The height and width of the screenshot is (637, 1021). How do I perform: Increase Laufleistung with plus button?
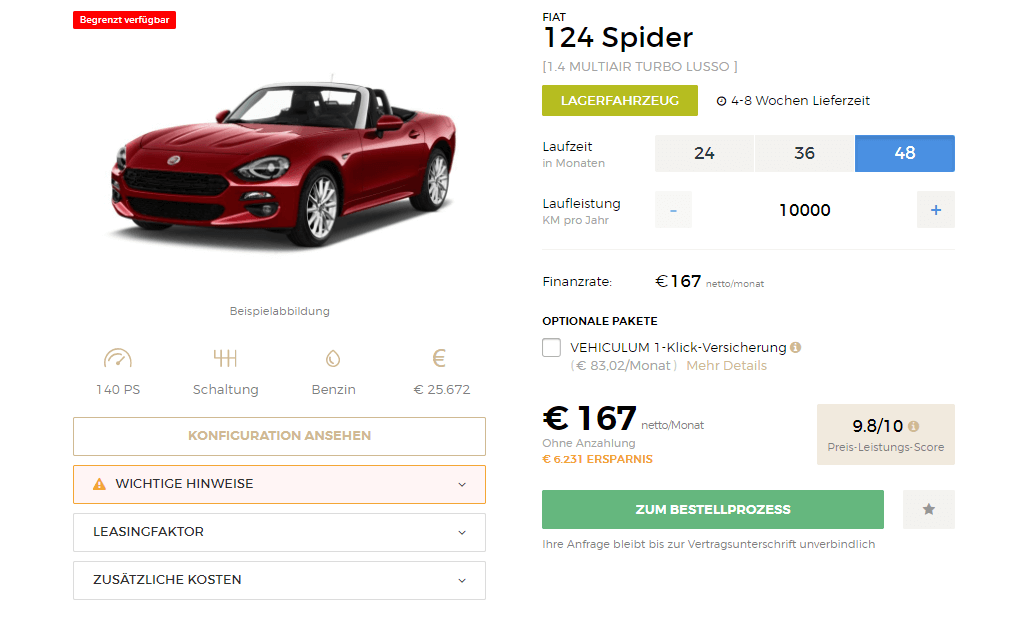[x=936, y=210]
